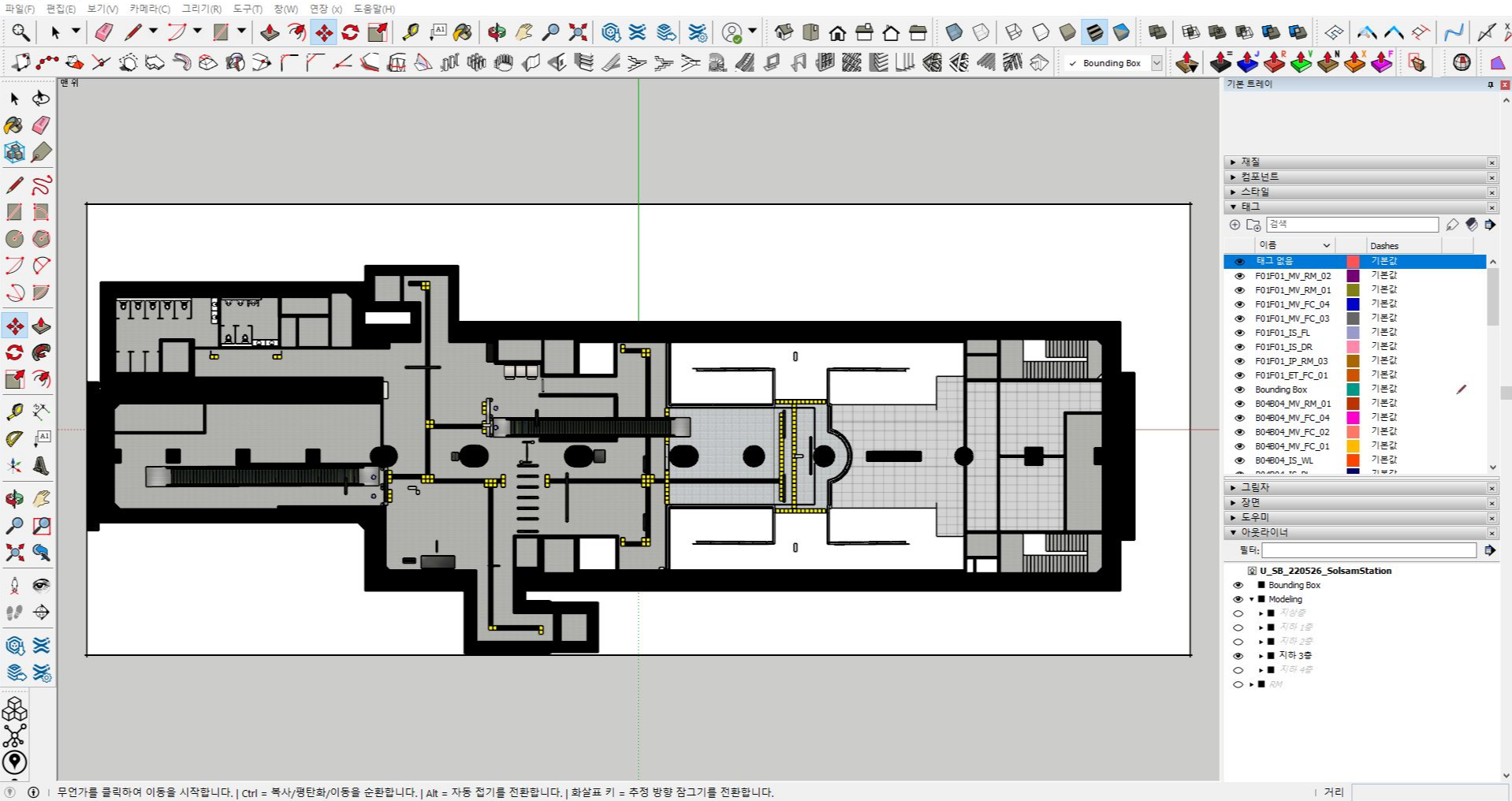Select the Line pencil tool in left toolbar

(x=14, y=185)
